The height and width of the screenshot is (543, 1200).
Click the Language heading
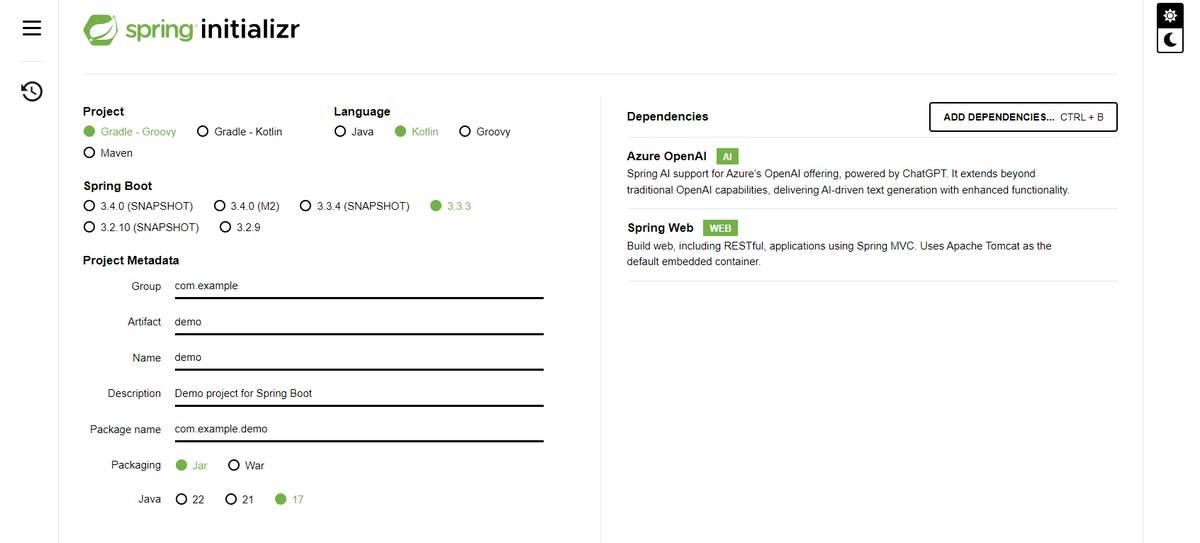click(x=362, y=111)
